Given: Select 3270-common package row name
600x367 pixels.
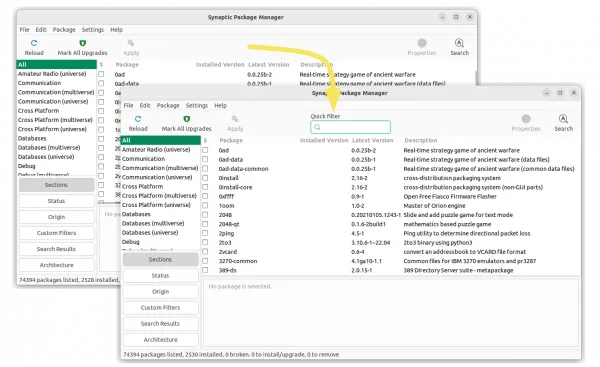Looking at the screenshot, I should (x=238, y=261).
